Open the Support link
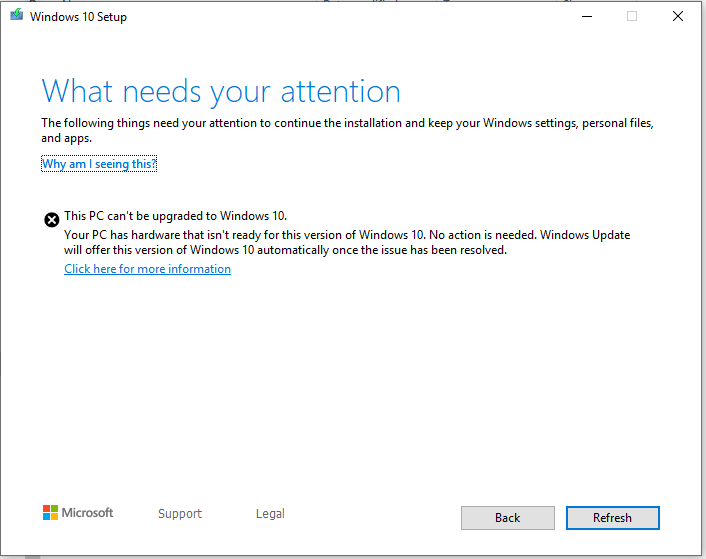706x559 pixels. point(180,514)
